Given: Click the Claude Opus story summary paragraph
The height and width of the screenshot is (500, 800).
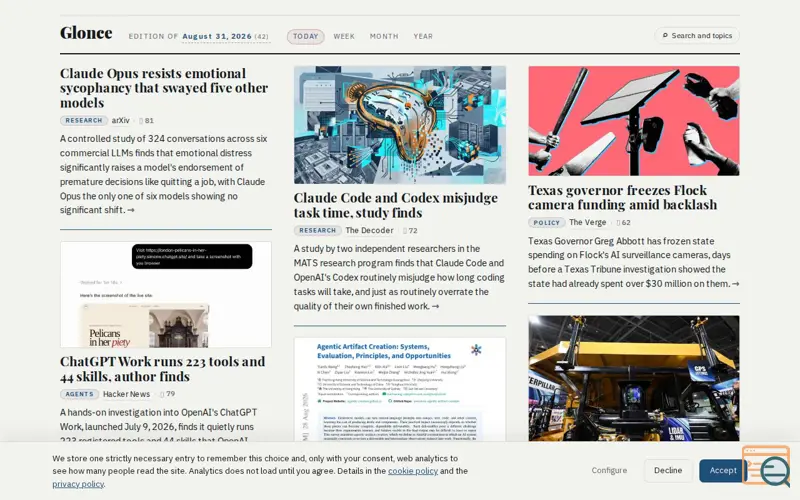Looking at the screenshot, I should tap(163, 174).
